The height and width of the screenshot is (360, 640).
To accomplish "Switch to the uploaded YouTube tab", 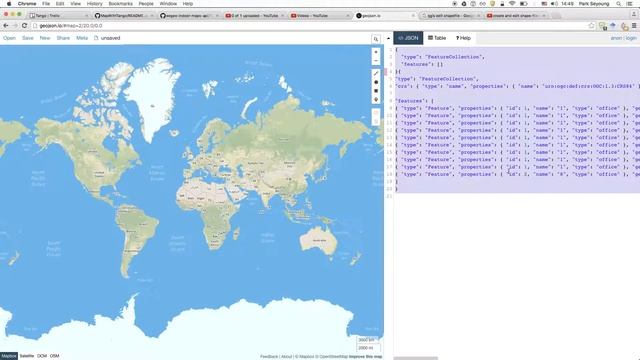I will [x=254, y=16].
